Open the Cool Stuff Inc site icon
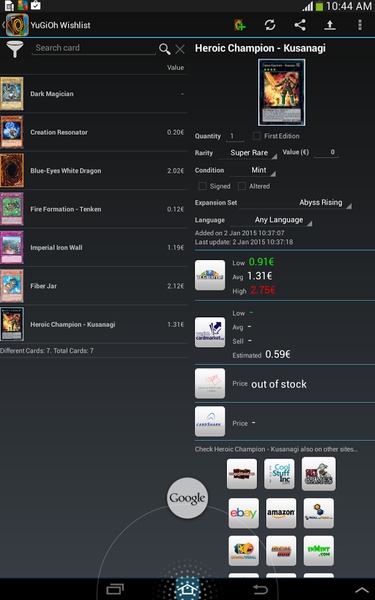 tap(279, 474)
